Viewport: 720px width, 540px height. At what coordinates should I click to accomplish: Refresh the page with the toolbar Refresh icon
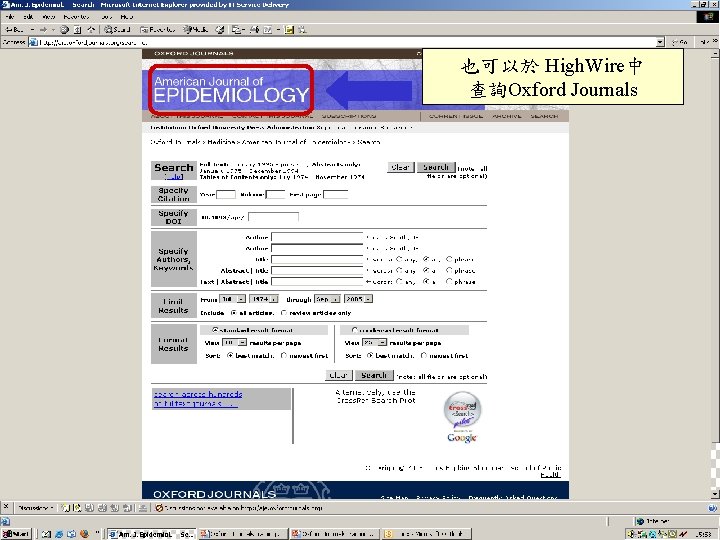[78, 30]
